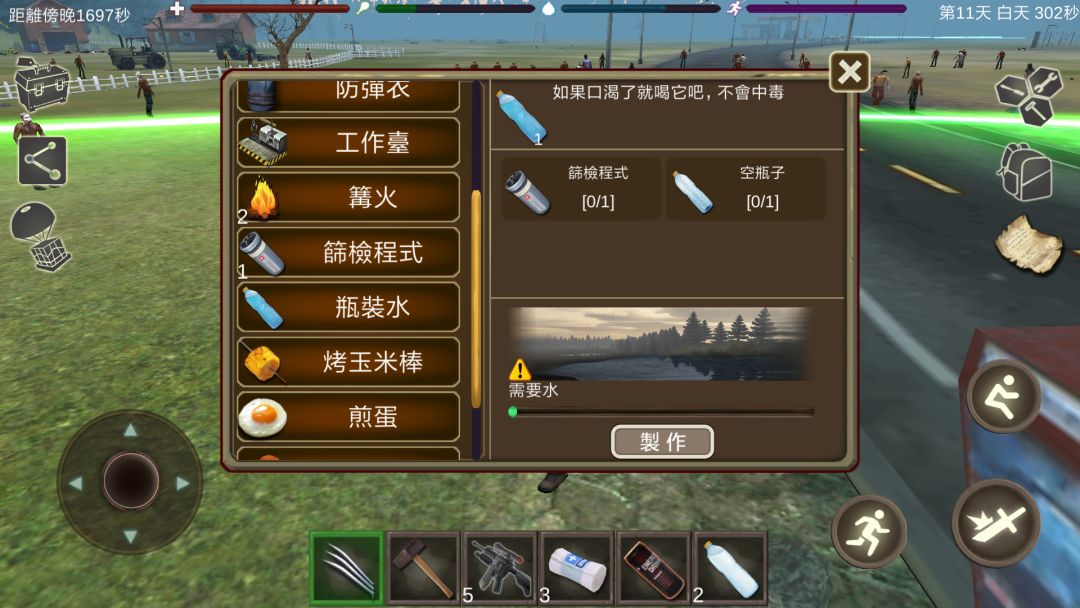Tap the sprint running button
1080x608 pixels.
click(869, 532)
